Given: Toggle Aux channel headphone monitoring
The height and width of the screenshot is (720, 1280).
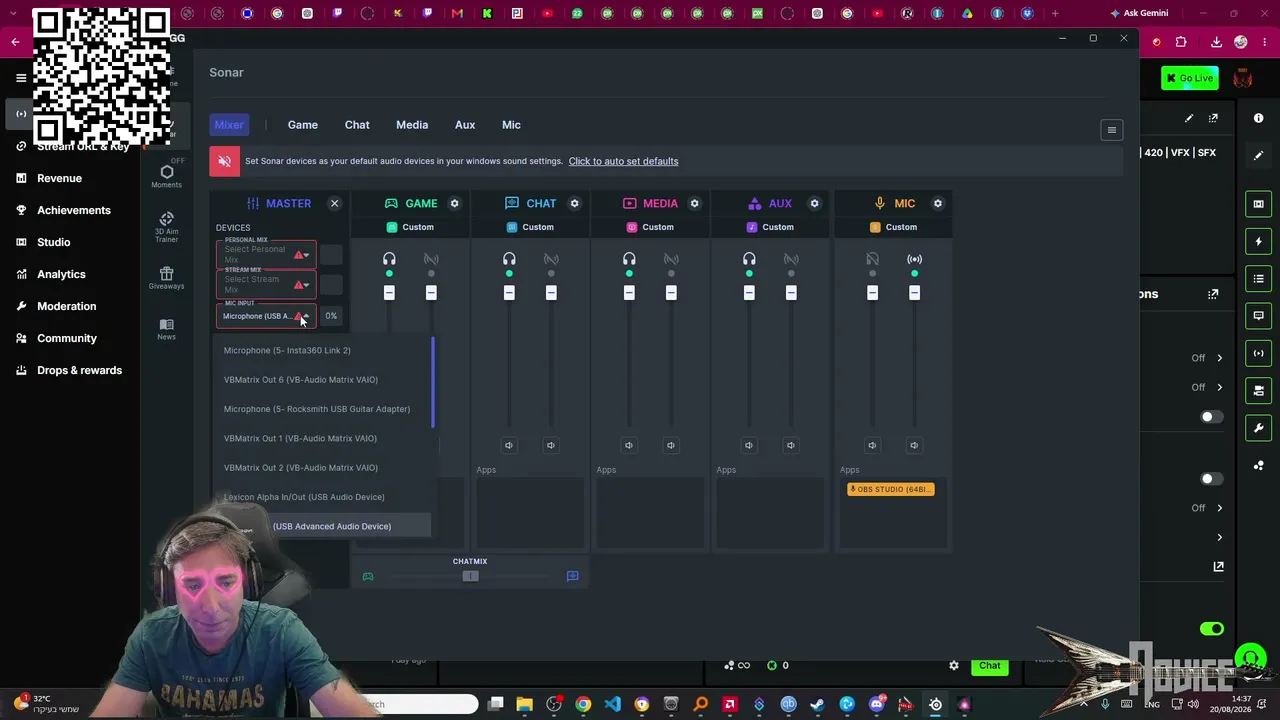Looking at the screenshot, I should [749, 259].
